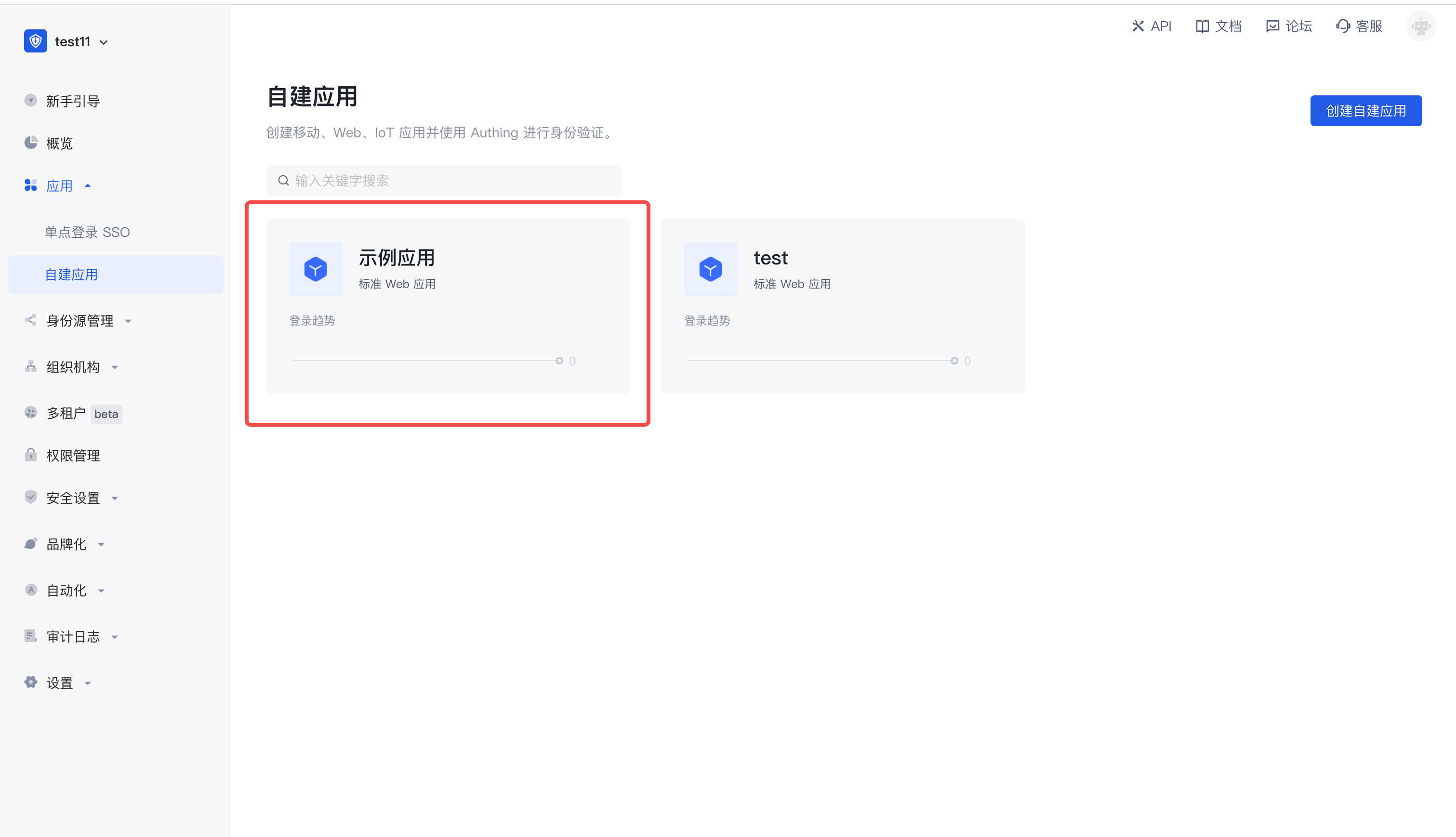The height and width of the screenshot is (837, 1456).
Task: Switch to 单点登录 SSO page
Action: click(87, 232)
